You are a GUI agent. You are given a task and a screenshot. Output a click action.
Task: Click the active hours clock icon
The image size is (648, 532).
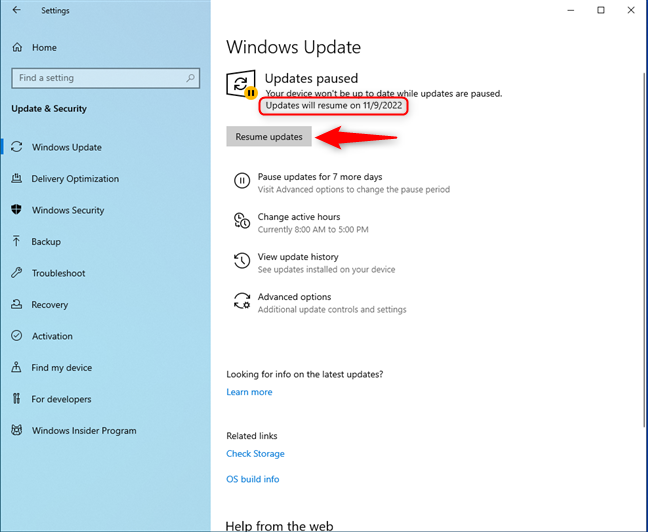242,220
